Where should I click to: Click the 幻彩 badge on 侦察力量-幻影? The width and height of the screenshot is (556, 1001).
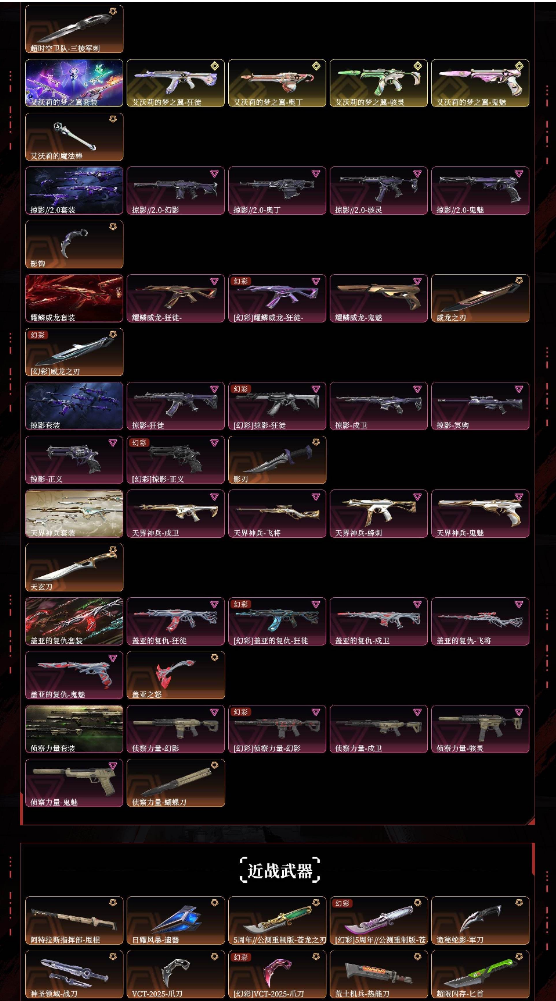(x=241, y=712)
